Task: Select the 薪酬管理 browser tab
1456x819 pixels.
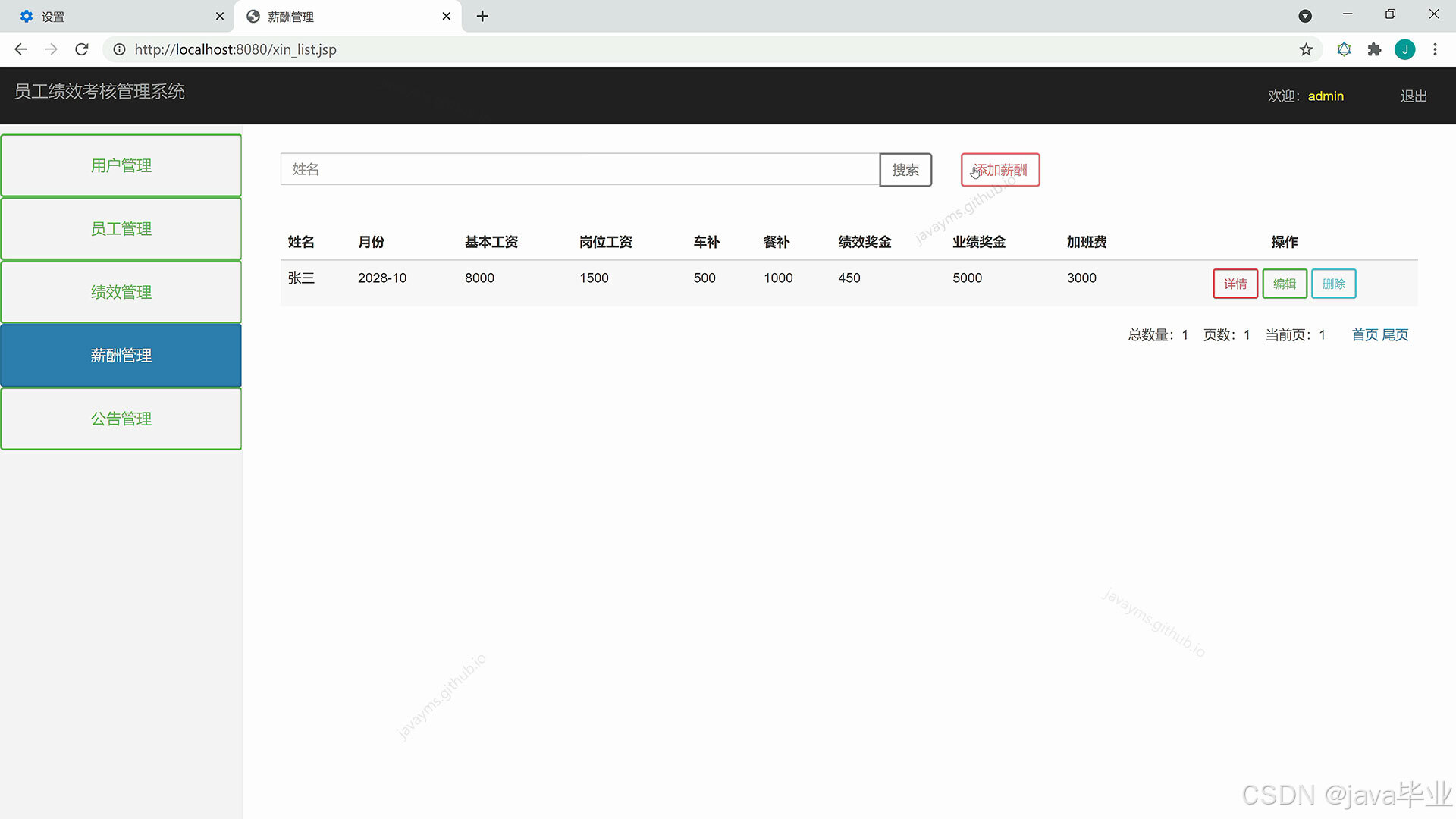Action: point(348,16)
